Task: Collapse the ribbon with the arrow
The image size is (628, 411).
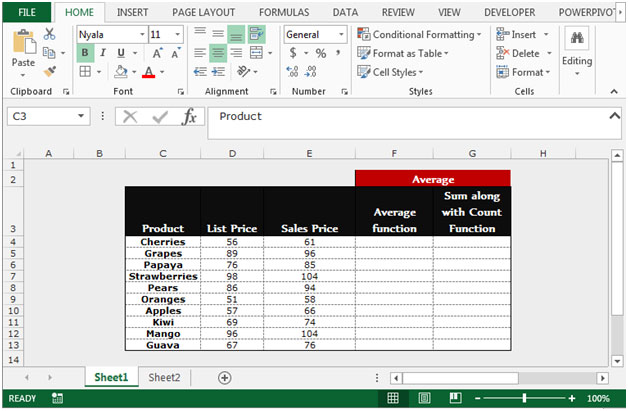Action: (x=614, y=92)
